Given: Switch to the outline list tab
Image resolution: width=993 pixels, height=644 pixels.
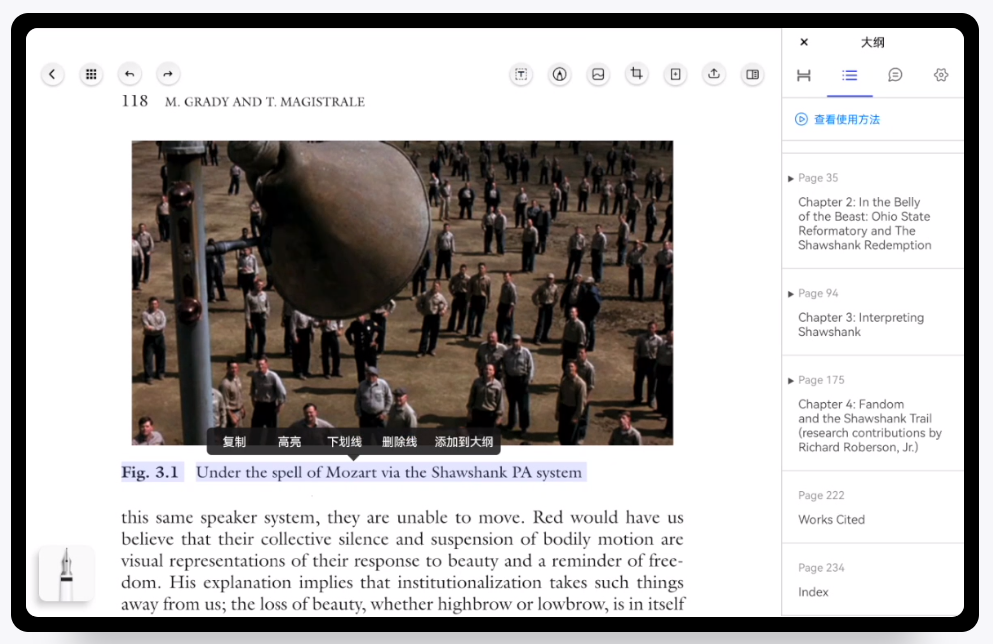Looking at the screenshot, I should click(x=850, y=75).
